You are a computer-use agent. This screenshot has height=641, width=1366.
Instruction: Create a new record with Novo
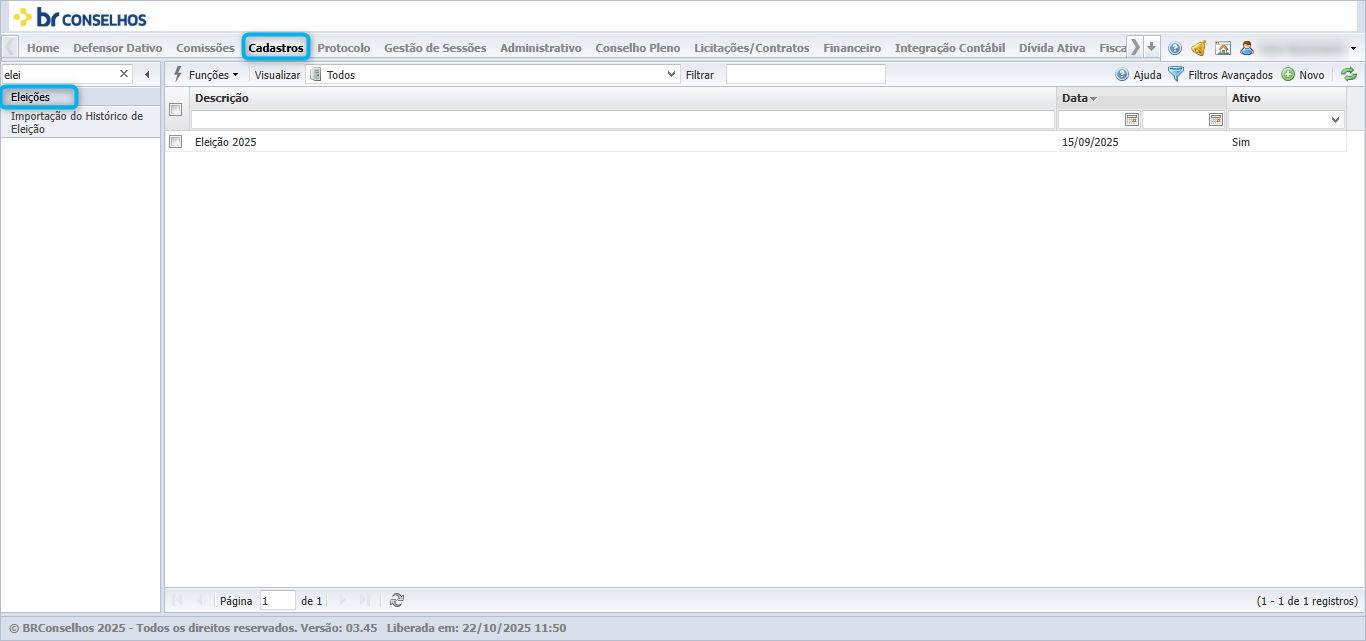pos(1303,75)
